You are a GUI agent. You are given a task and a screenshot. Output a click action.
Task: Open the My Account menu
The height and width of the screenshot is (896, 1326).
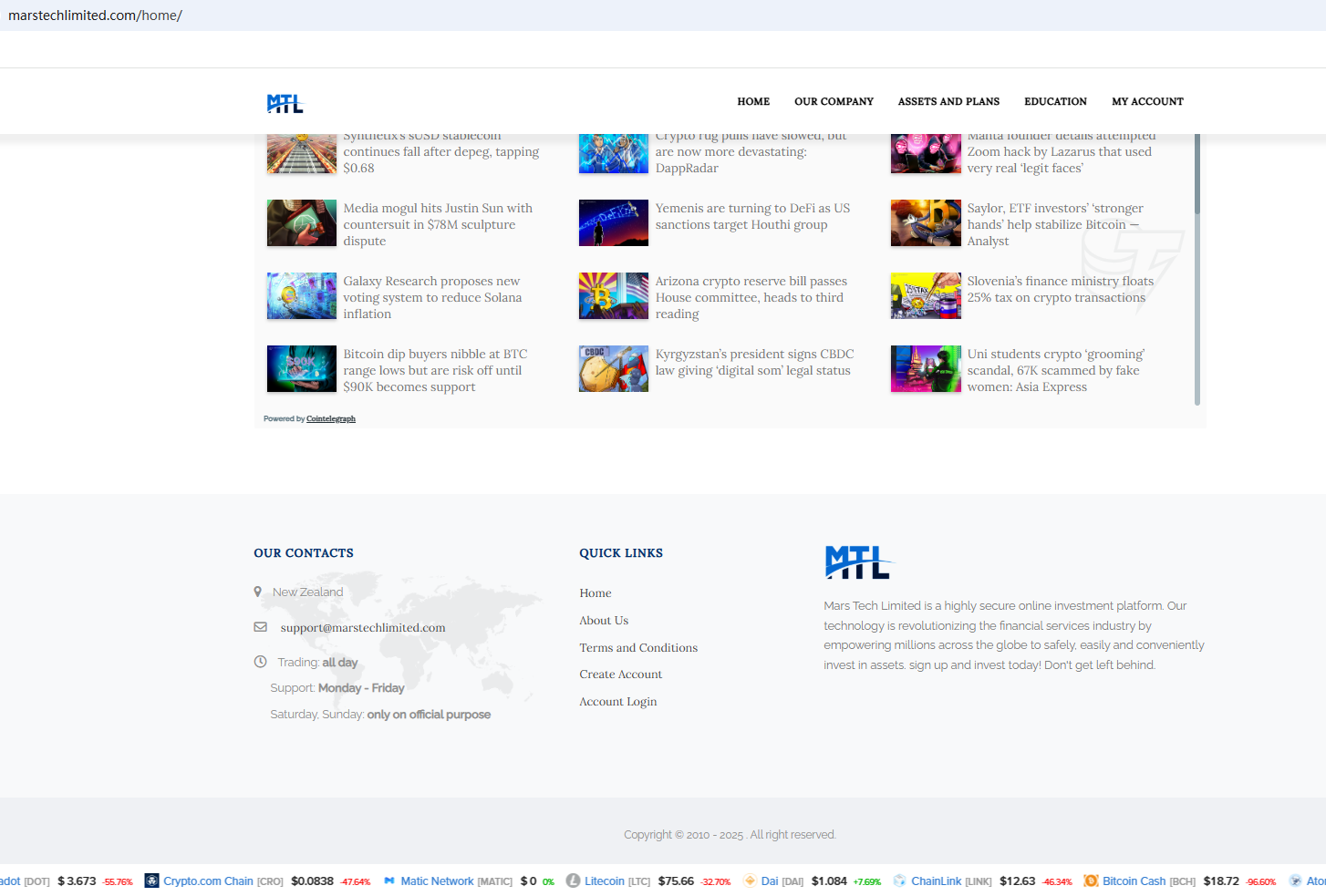[x=1147, y=101]
